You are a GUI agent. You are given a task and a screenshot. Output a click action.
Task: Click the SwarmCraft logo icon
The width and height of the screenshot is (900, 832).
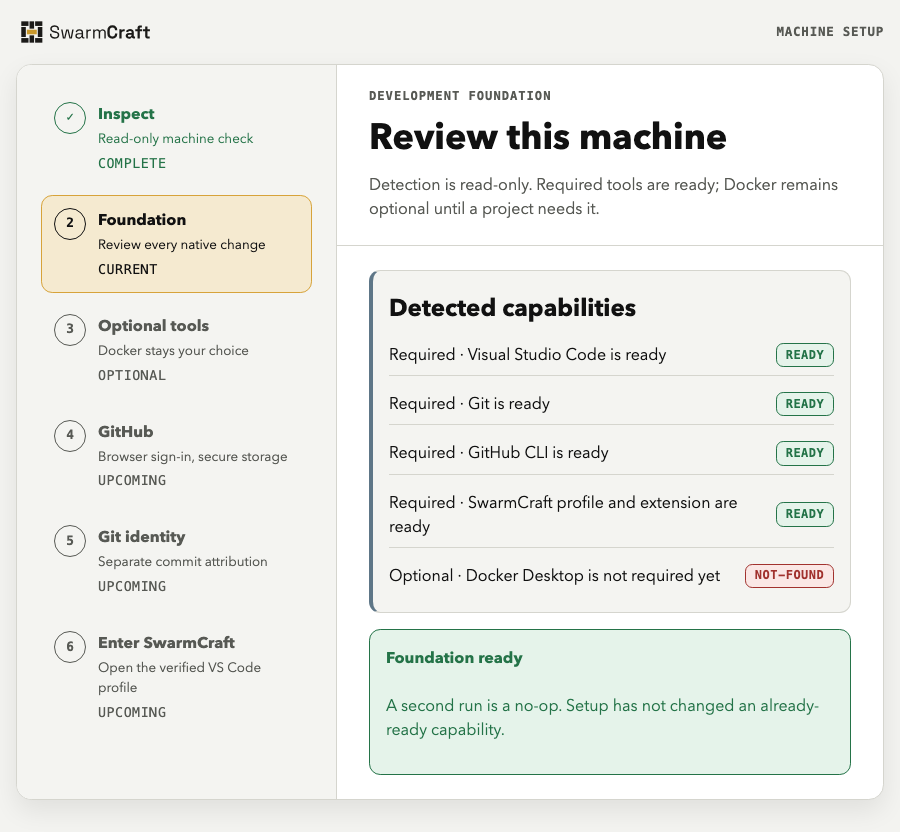pyautogui.click(x=32, y=32)
